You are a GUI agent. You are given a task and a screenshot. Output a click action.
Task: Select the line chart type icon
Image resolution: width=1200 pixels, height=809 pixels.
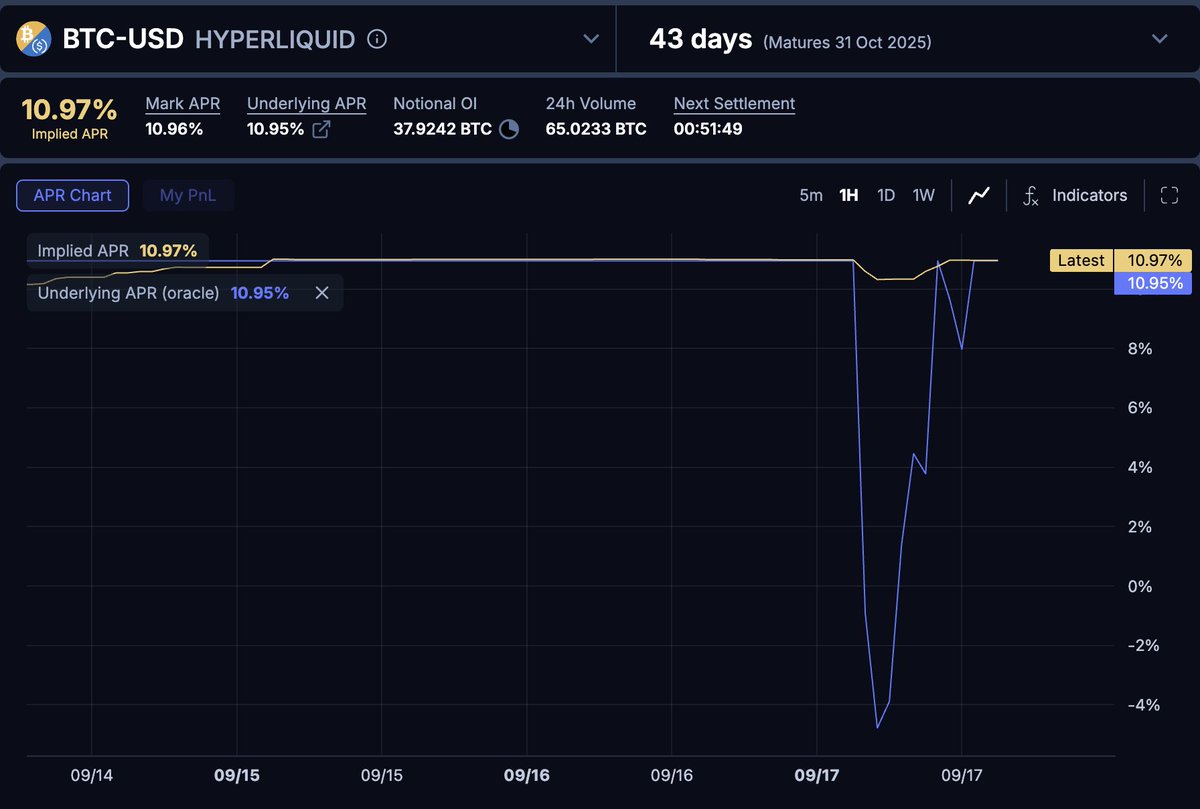click(978, 195)
